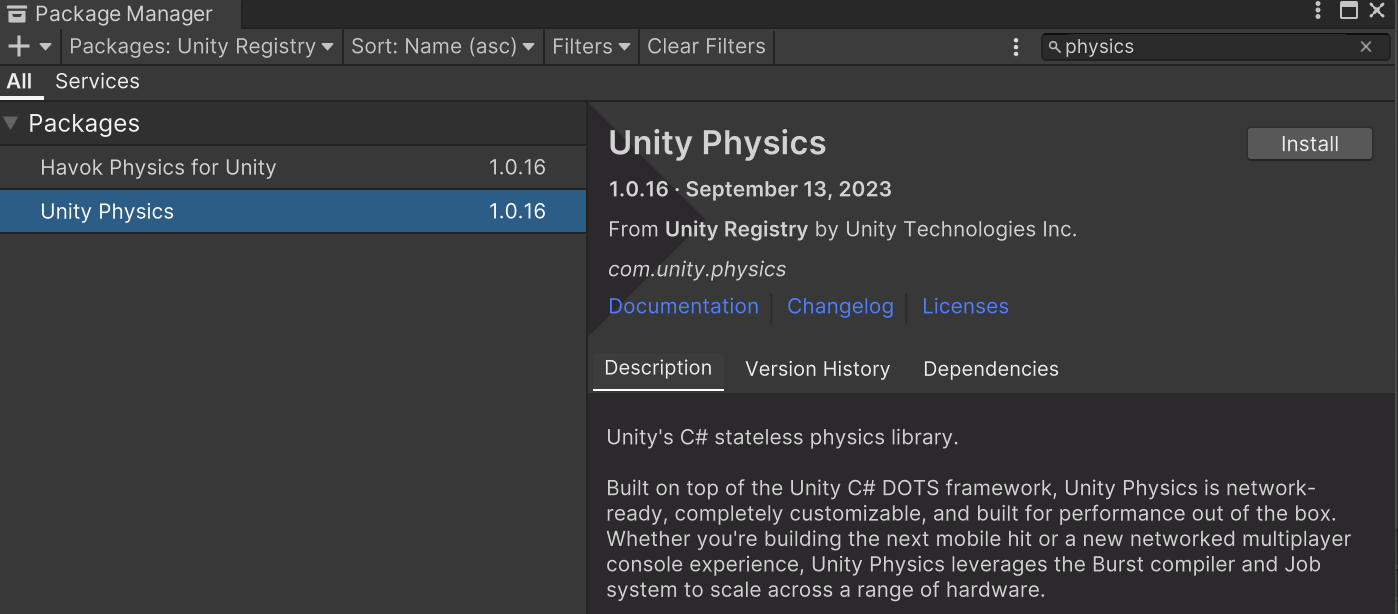The image size is (1398, 614).
Task: Select Unity Physics package row
Action: coord(293,211)
